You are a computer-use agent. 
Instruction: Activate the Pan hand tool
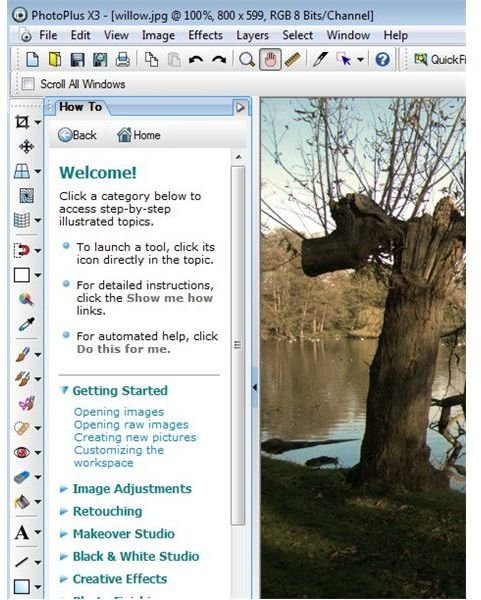pyautogui.click(x=270, y=60)
